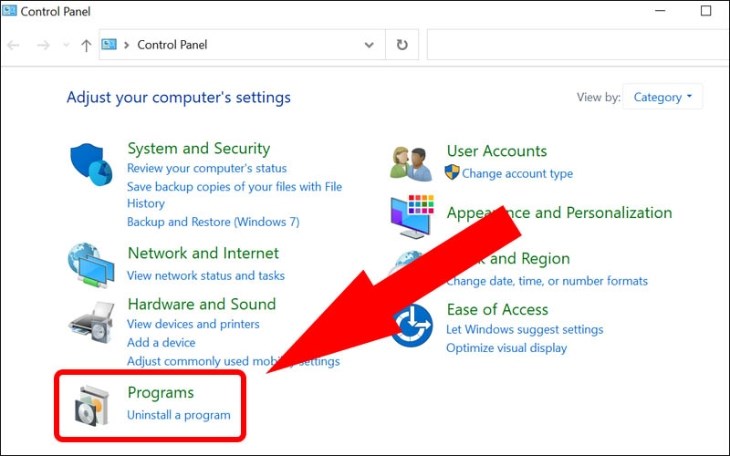
Task: Open Backup and Restore (Windows 7)
Action: point(213,222)
